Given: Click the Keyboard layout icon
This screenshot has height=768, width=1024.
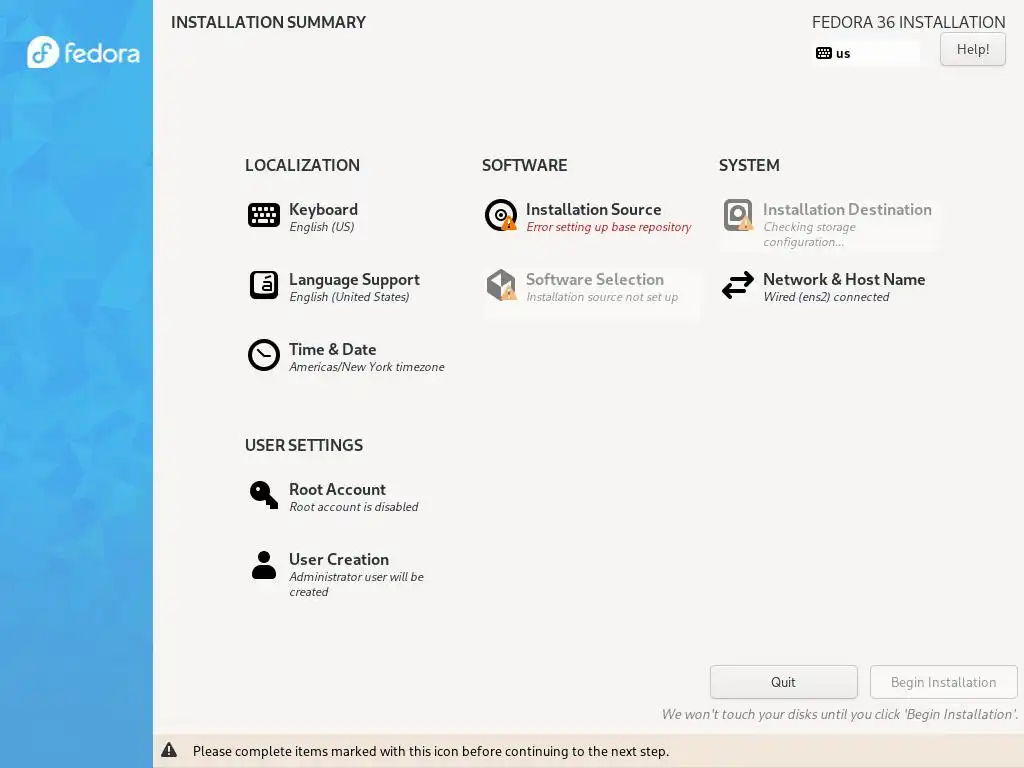Looking at the screenshot, I should click(264, 215).
